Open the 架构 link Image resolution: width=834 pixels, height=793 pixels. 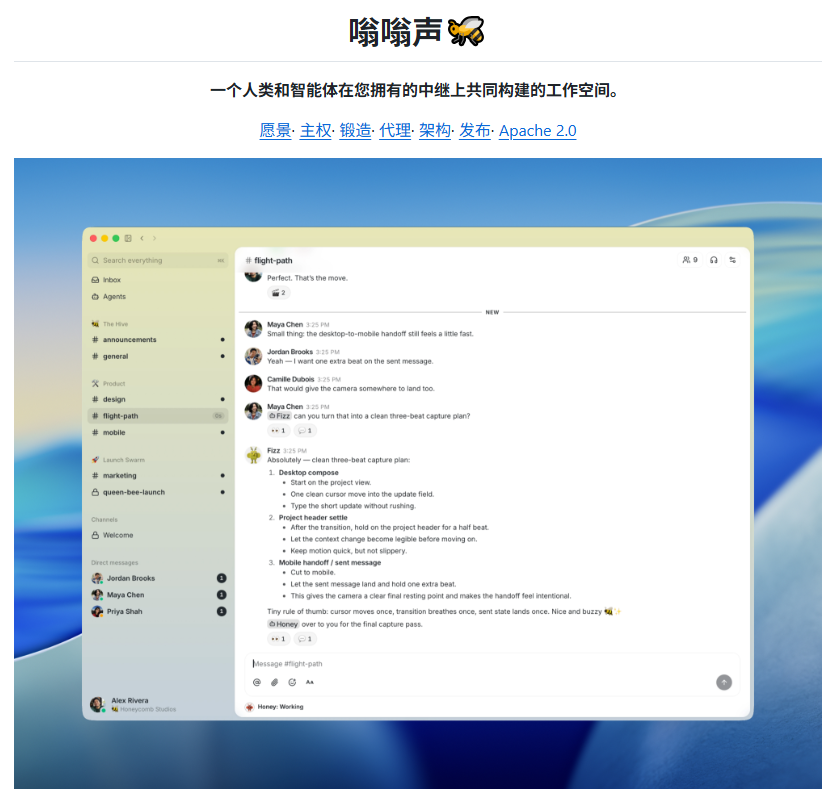click(x=435, y=130)
